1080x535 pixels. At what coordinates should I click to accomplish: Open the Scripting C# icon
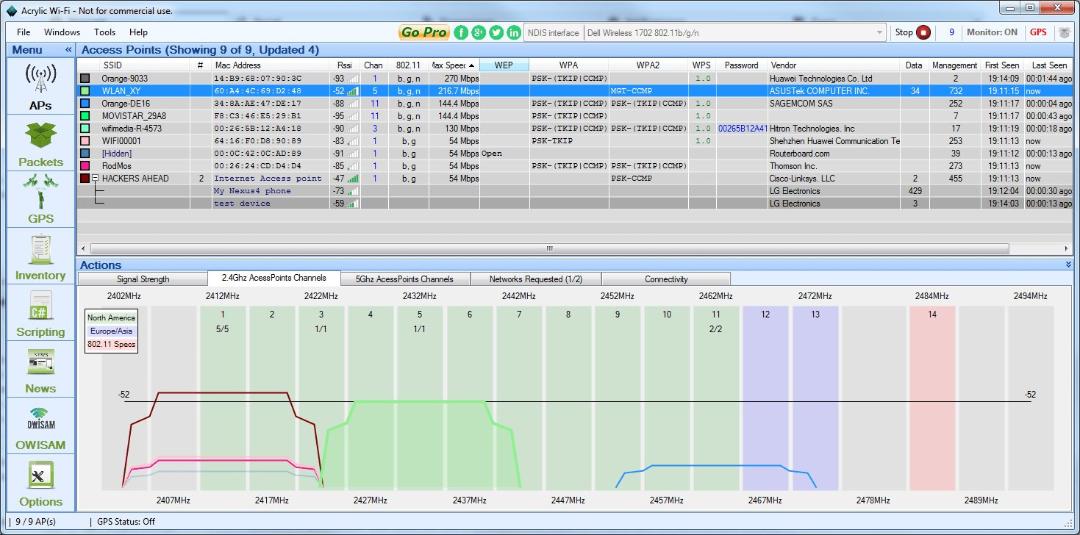tap(41, 306)
